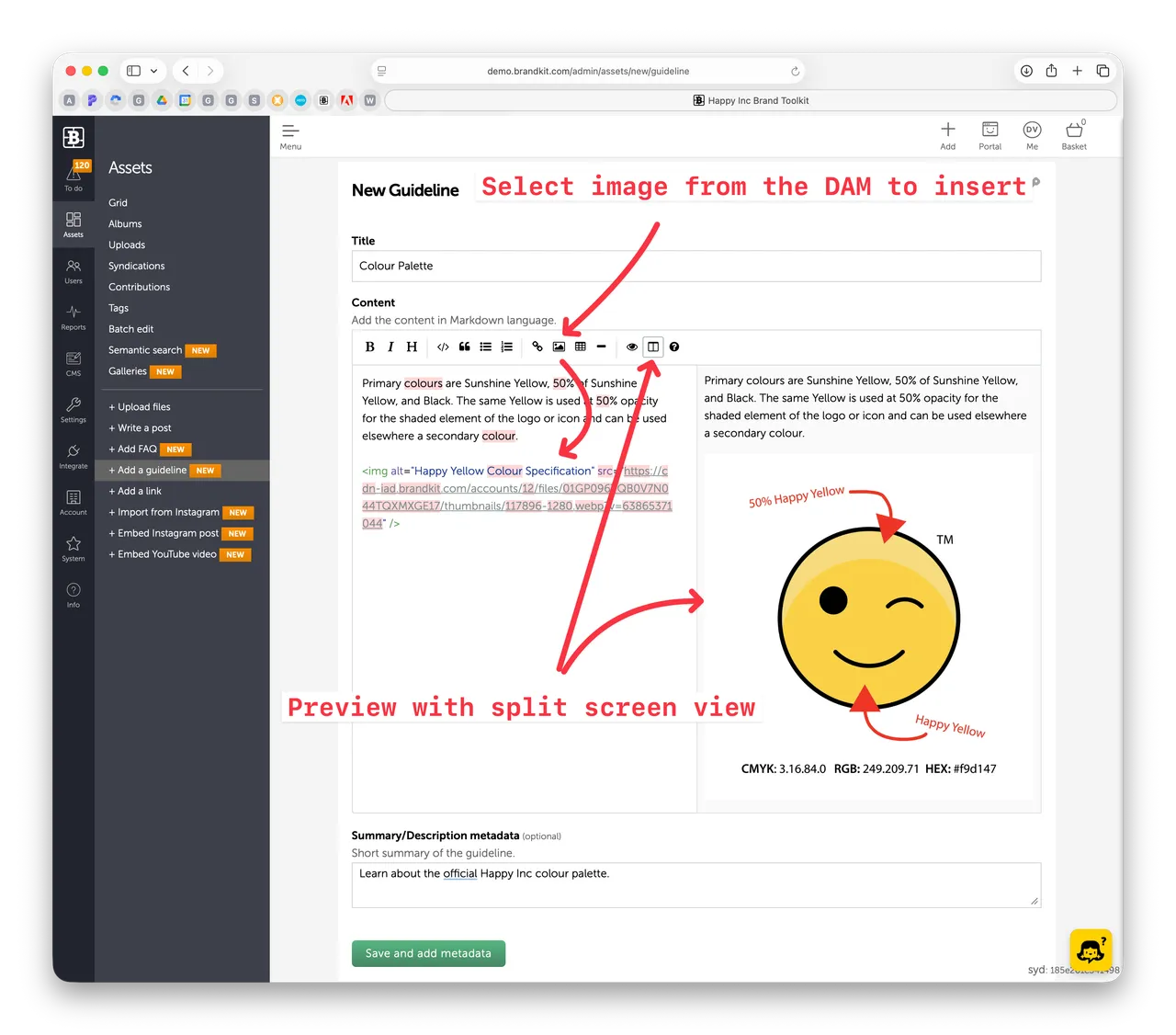
Task: Insert an image from the DAM
Action: [559, 347]
